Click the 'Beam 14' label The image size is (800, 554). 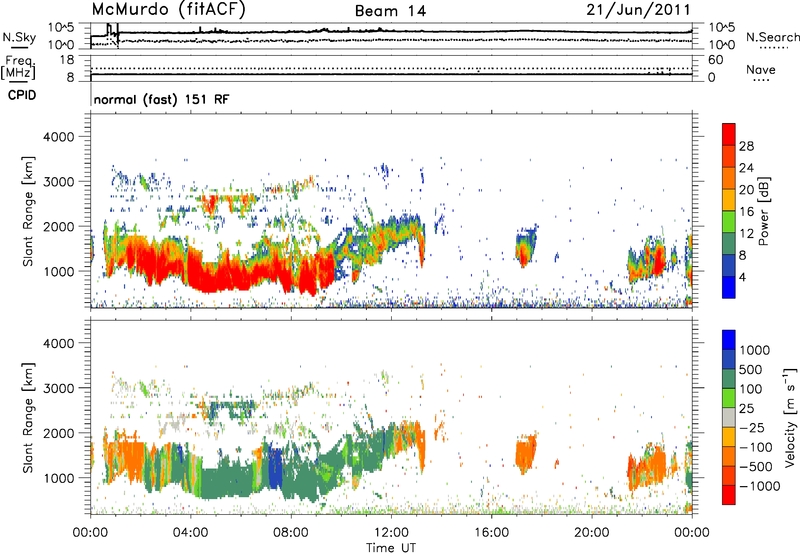coord(390,11)
